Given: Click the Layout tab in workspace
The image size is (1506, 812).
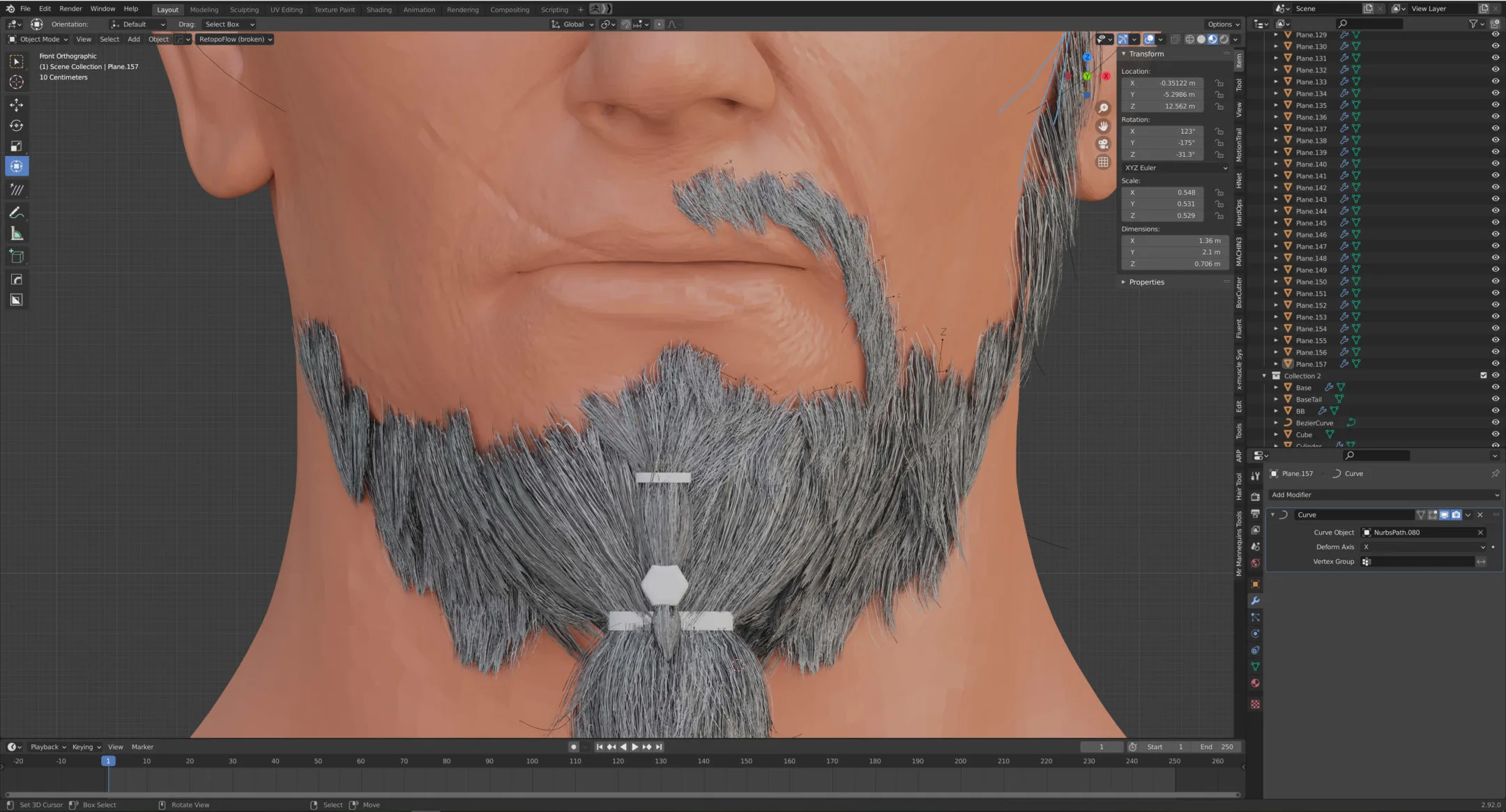Looking at the screenshot, I should [167, 9].
